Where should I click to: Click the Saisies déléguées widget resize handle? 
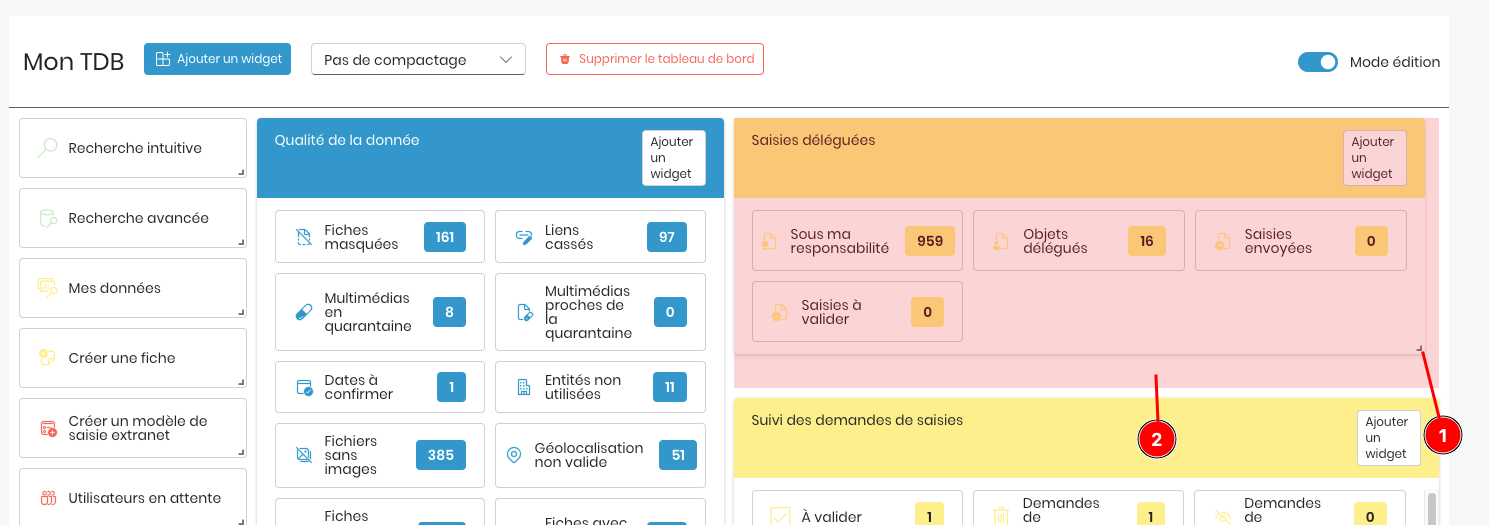1420,348
